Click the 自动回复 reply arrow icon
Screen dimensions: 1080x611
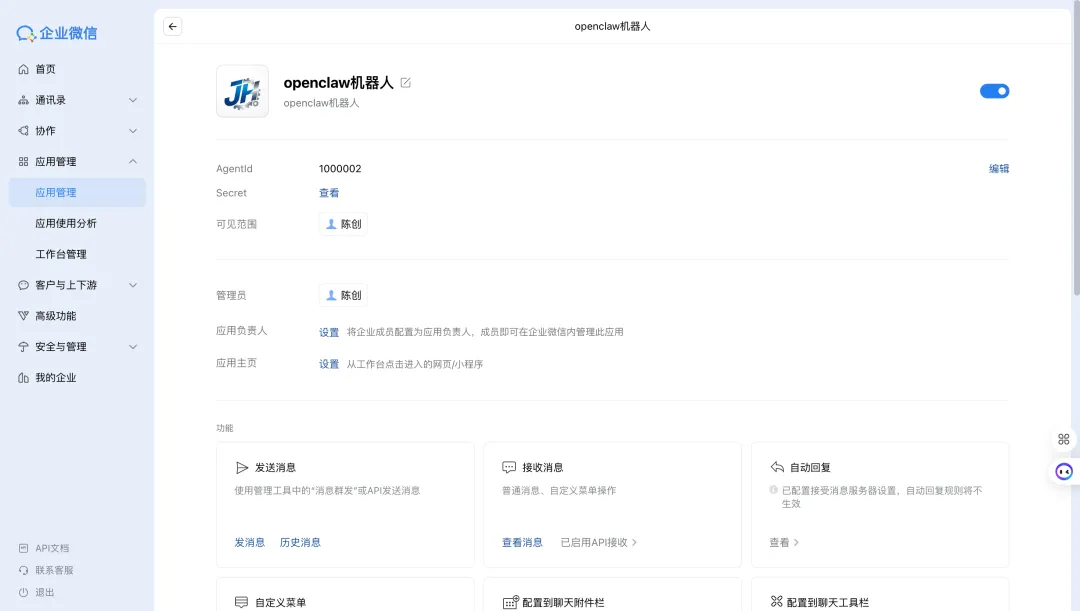point(777,468)
